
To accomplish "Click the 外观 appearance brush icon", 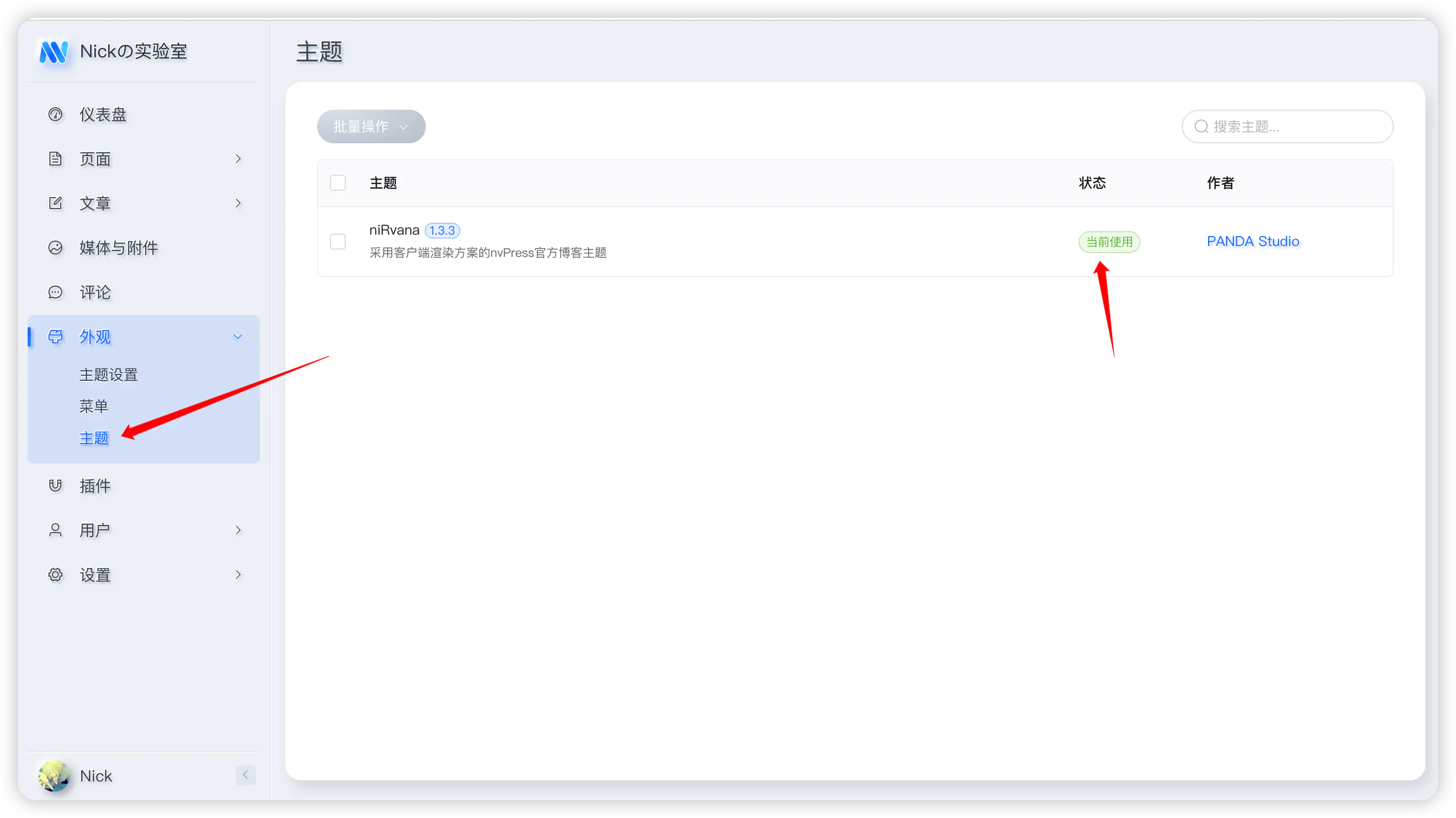I will pyautogui.click(x=55, y=337).
